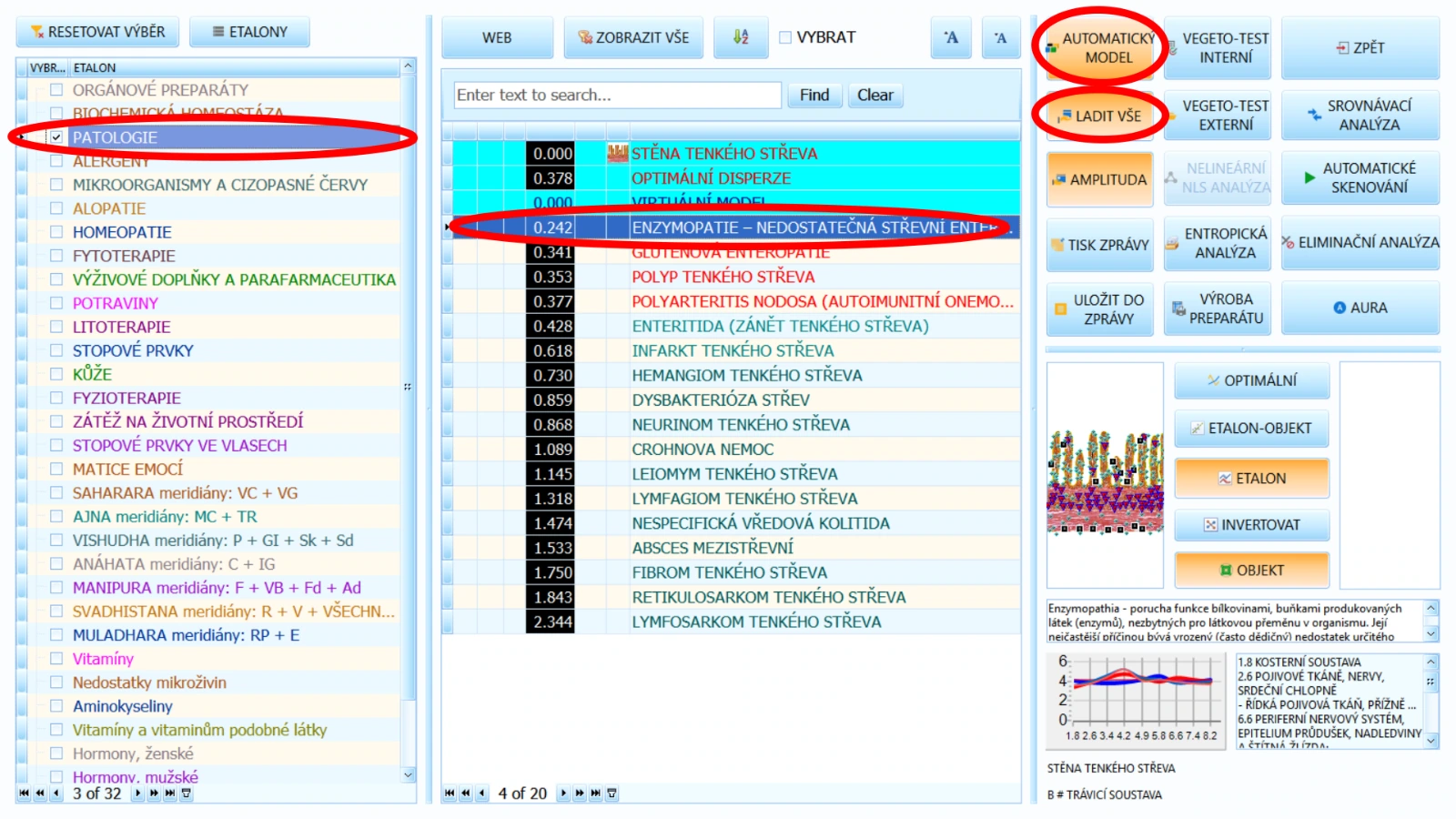Click the down arrow of description text box

(x=1431, y=633)
